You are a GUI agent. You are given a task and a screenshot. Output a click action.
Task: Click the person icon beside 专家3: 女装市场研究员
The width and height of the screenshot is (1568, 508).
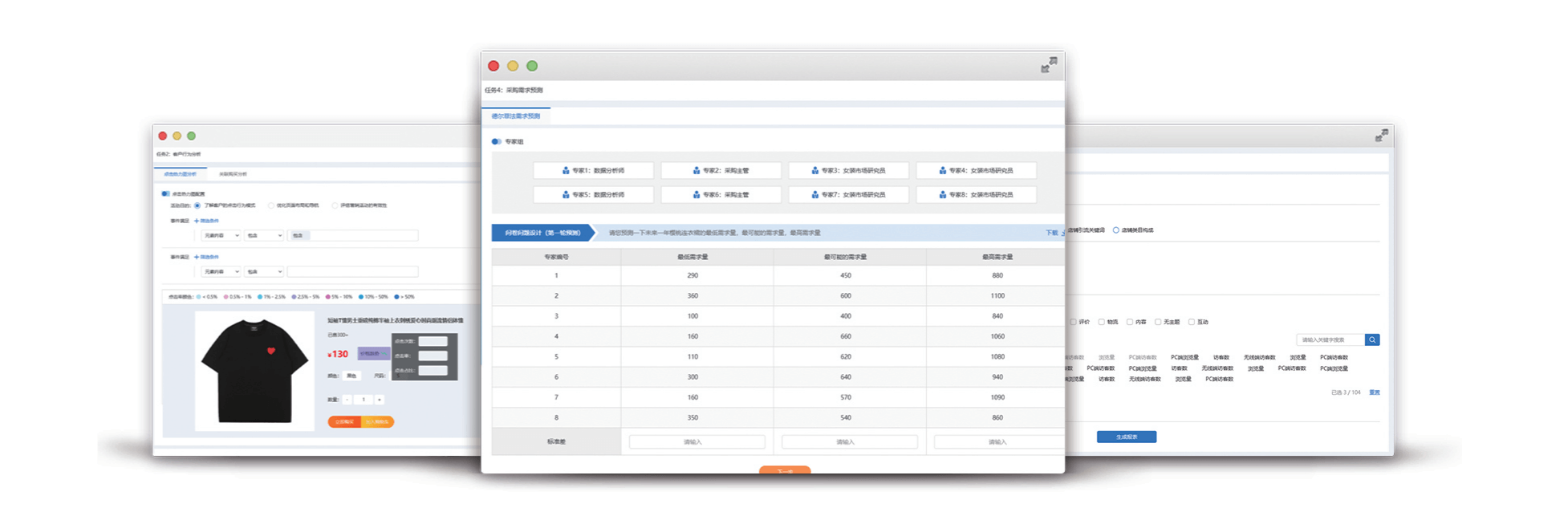815,171
